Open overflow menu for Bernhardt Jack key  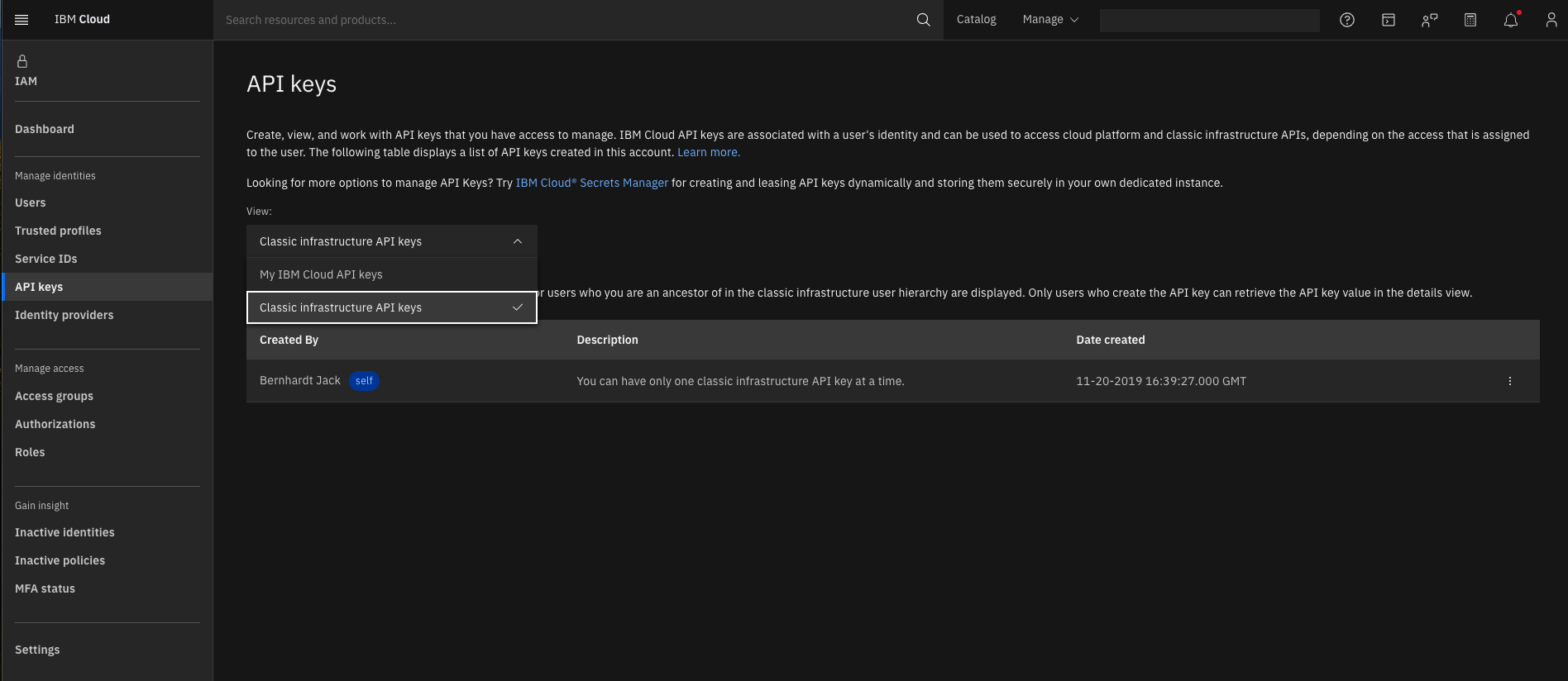coord(1510,381)
